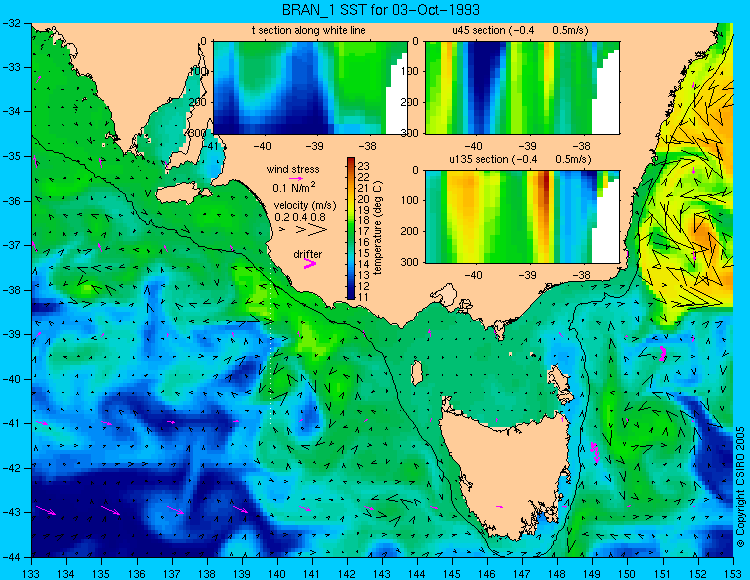Click the 'drifter' legend label

pyautogui.click(x=308, y=254)
